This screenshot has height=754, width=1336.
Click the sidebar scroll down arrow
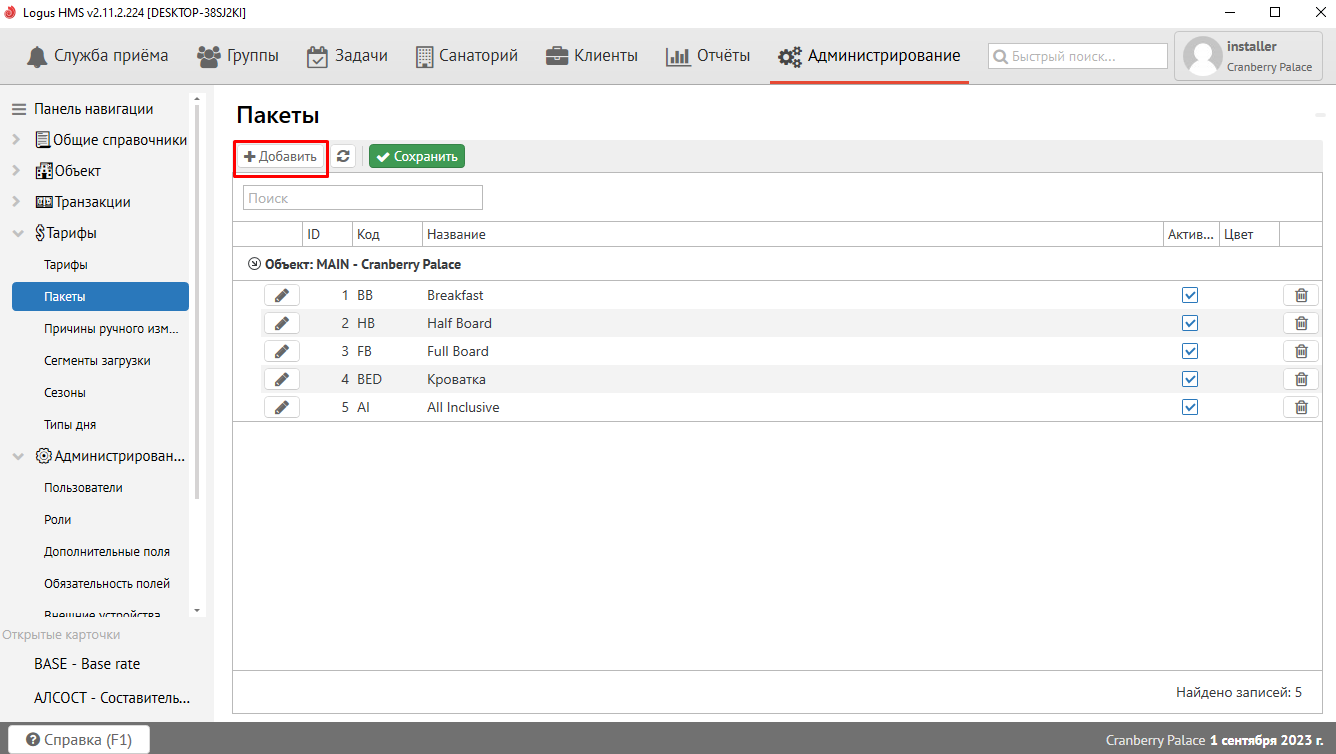click(197, 609)
